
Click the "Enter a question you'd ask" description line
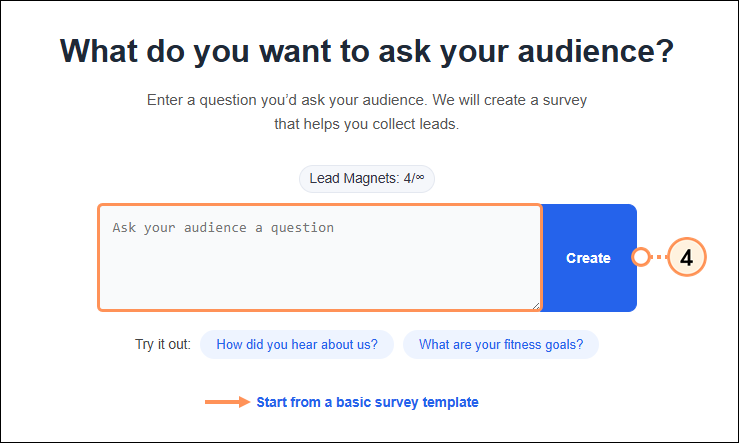367,101
